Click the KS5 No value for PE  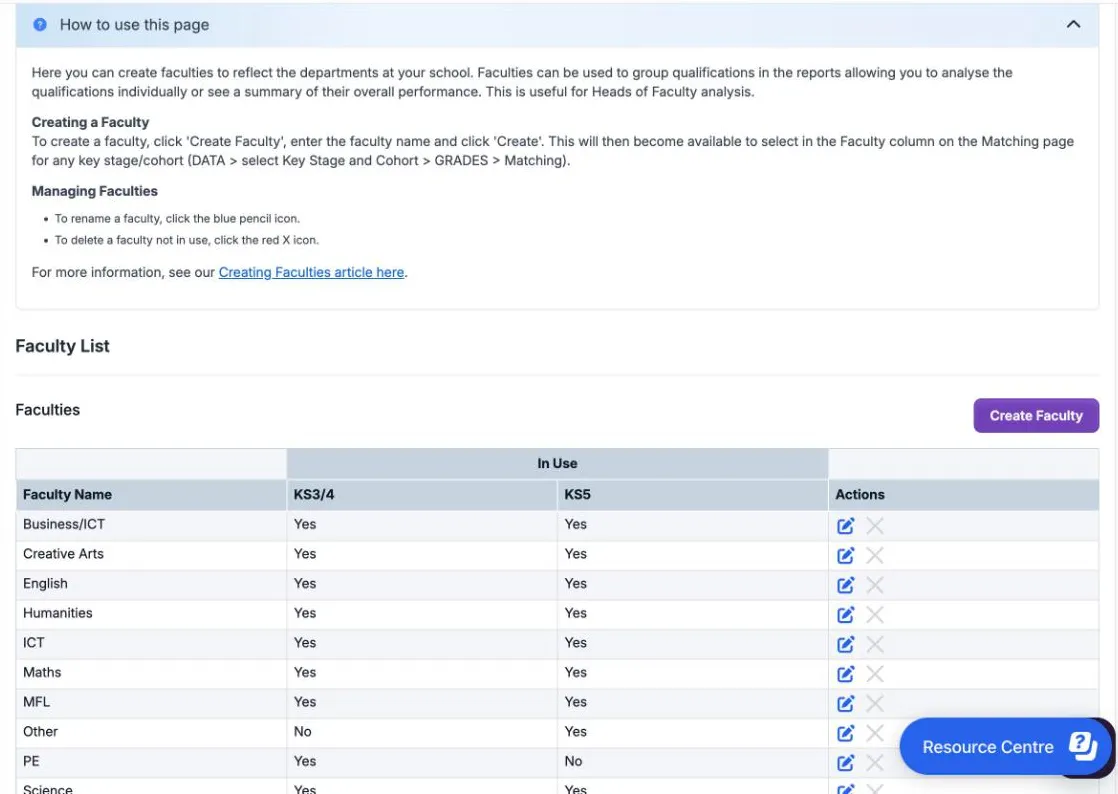point(573,762)
